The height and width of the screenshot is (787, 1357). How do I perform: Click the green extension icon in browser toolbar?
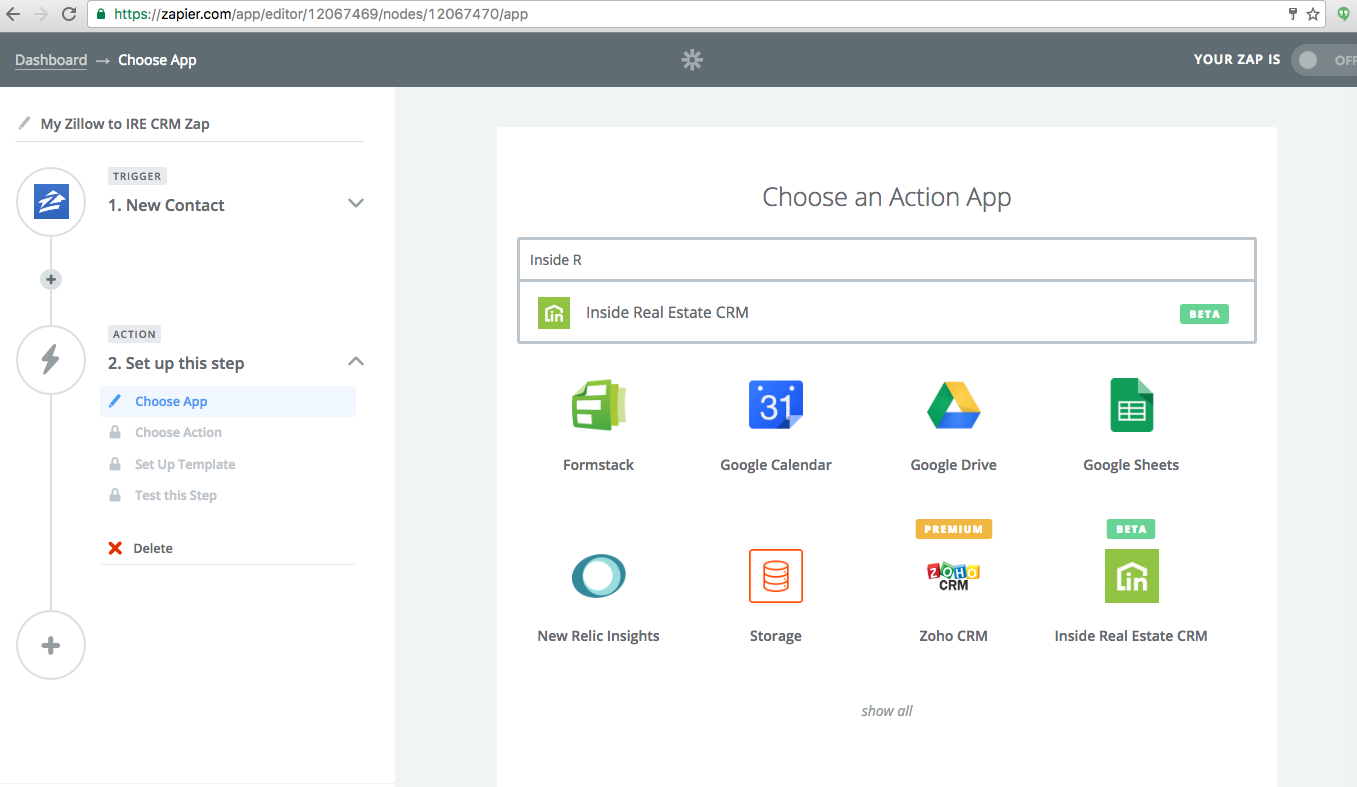(1345, 14)
